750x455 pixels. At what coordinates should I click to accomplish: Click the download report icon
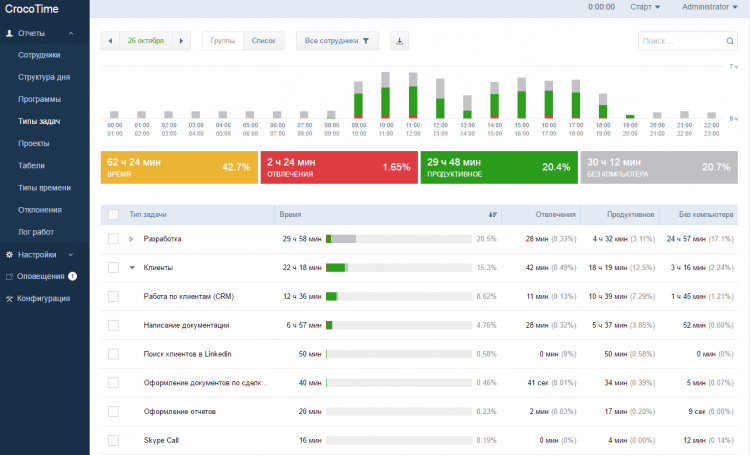pos(399,41)
